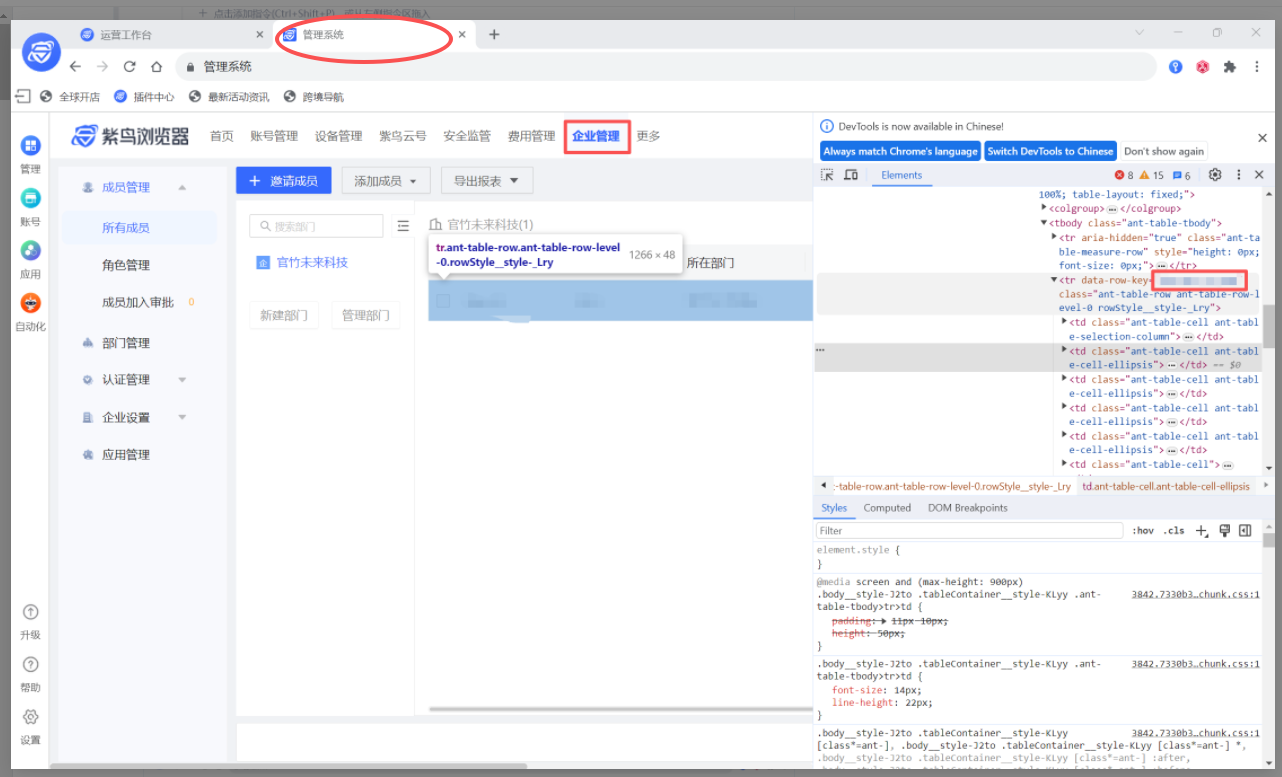Click the 升级 upgrade icon
Screen dimensions: 1282x777
point(30,612)
